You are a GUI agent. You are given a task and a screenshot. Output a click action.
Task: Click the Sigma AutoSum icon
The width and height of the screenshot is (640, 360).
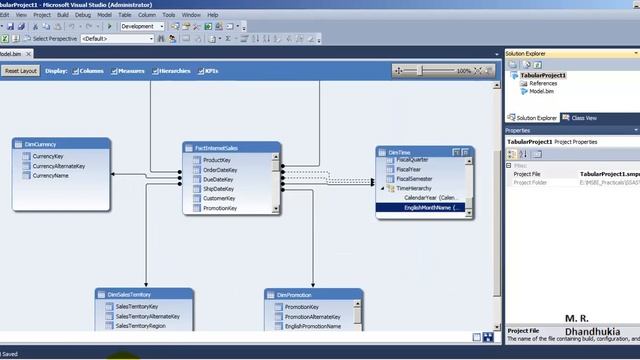(228, 39)
